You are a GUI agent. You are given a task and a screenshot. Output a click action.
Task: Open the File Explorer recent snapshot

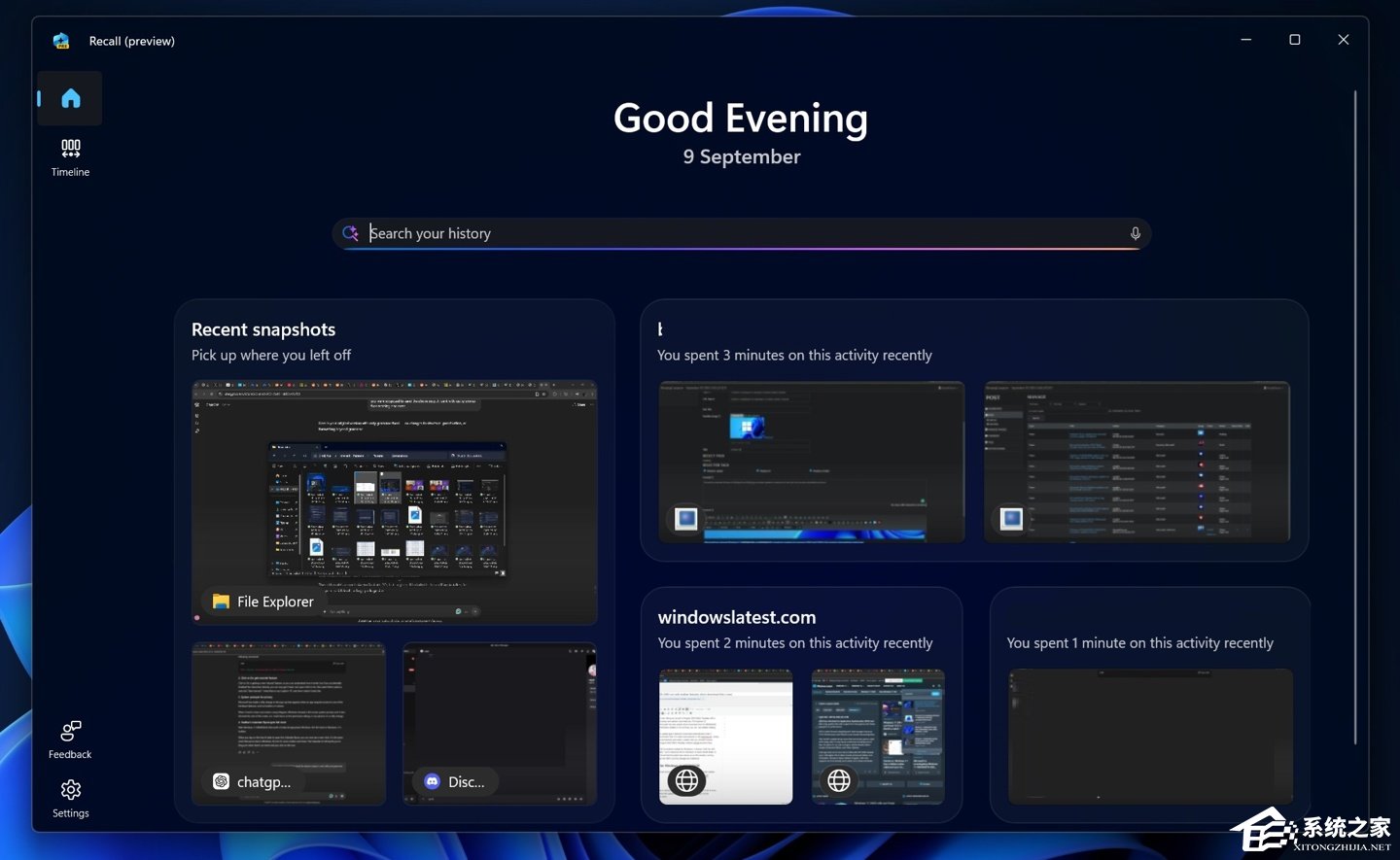pyautogui.click(x=395, y=502)
